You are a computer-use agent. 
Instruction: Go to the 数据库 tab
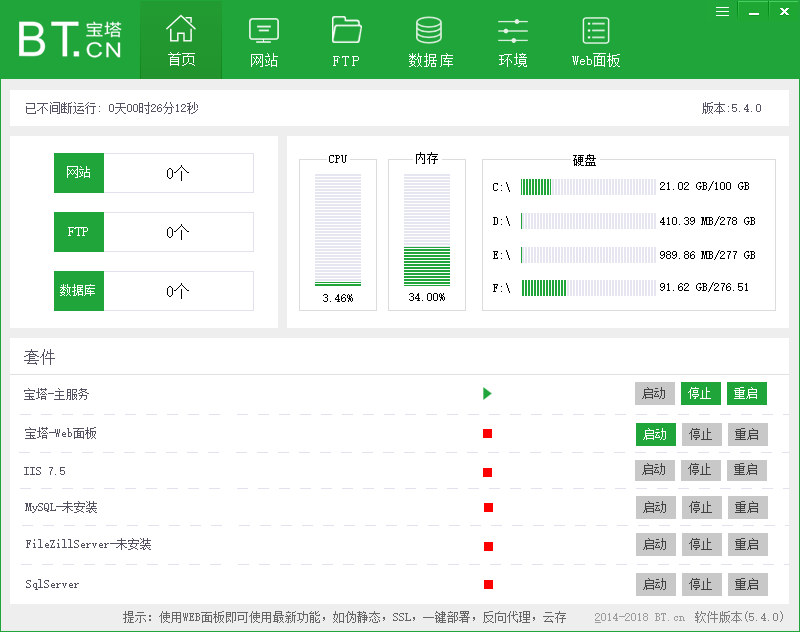[x=430, y=40]
